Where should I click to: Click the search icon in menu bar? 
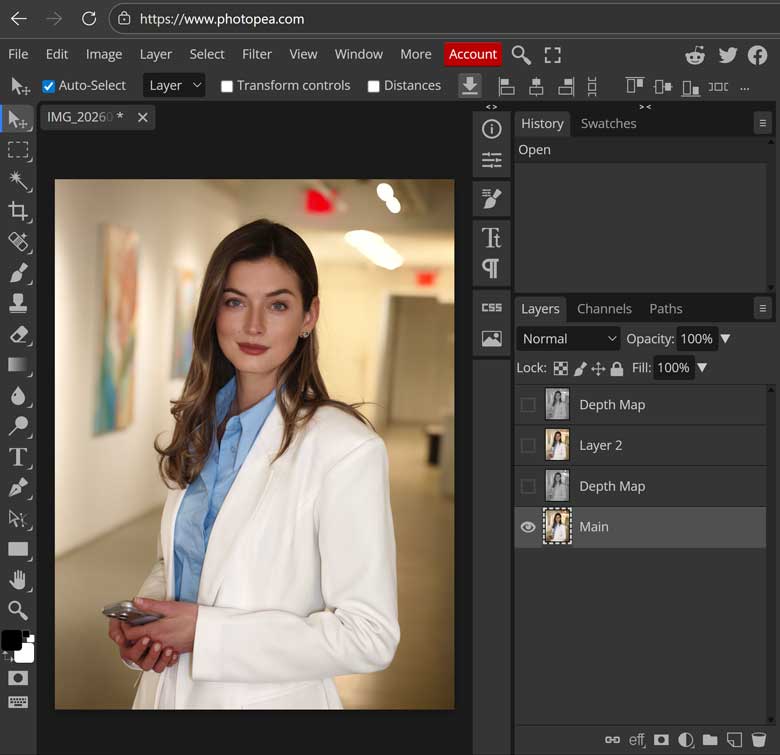(x=521, y=55)
